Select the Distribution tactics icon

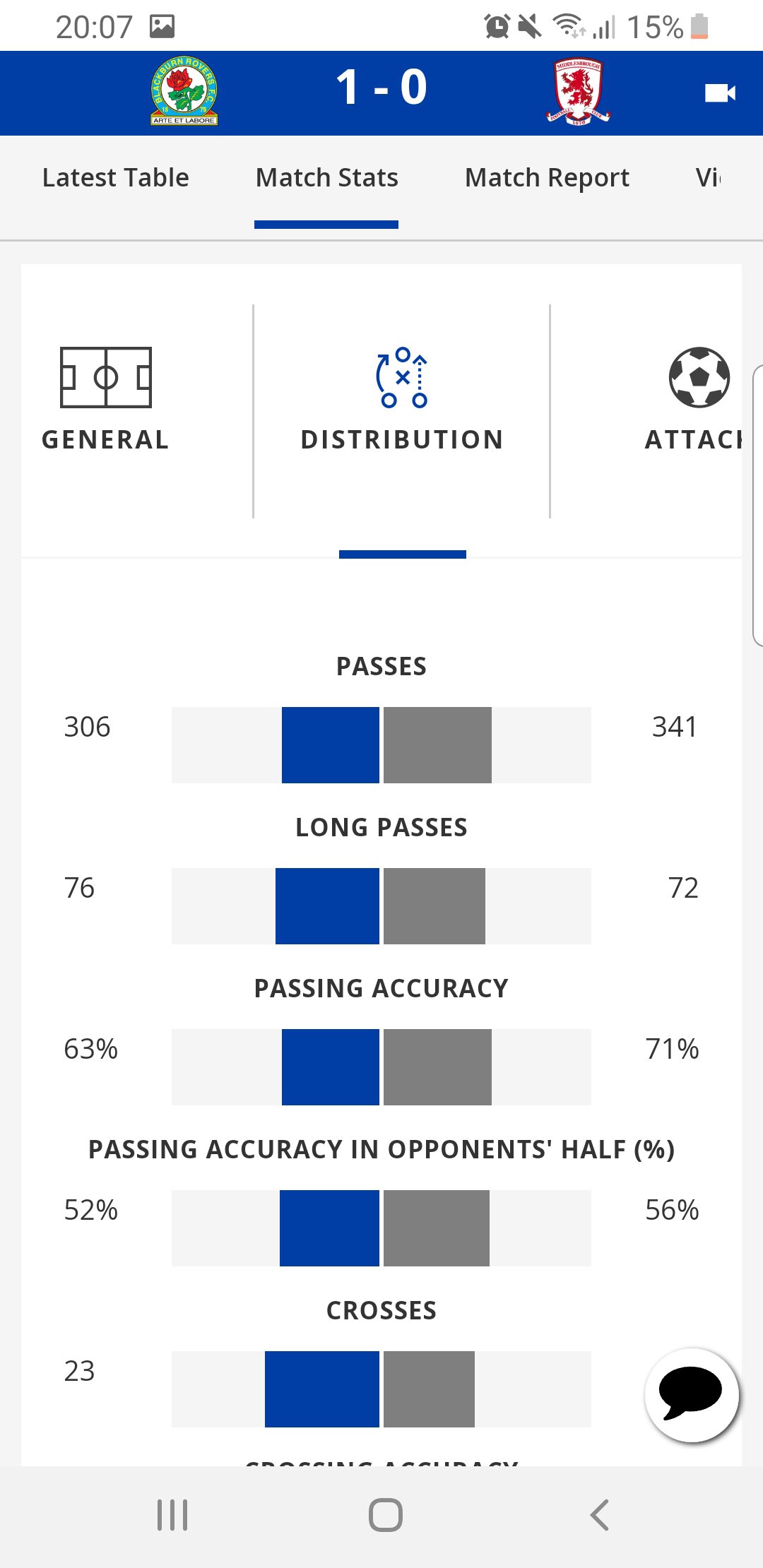(x=402, y=377)
